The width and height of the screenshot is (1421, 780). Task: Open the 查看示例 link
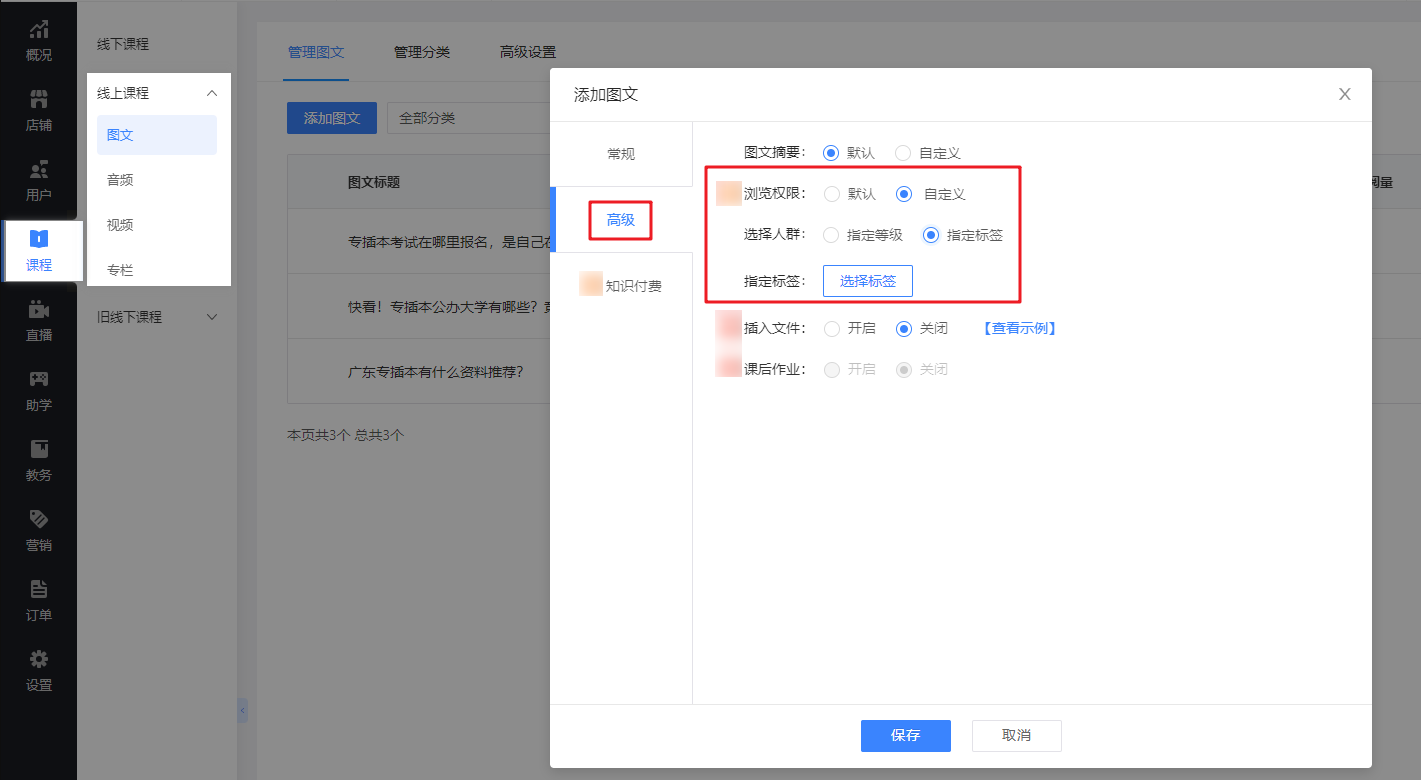coord(1019,328)
